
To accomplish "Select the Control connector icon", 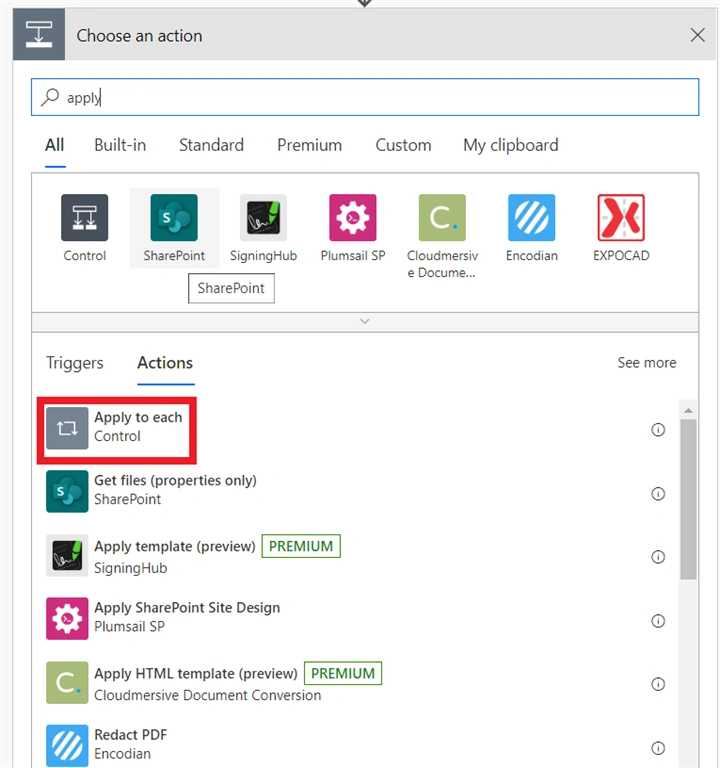I will pos(84,217).
